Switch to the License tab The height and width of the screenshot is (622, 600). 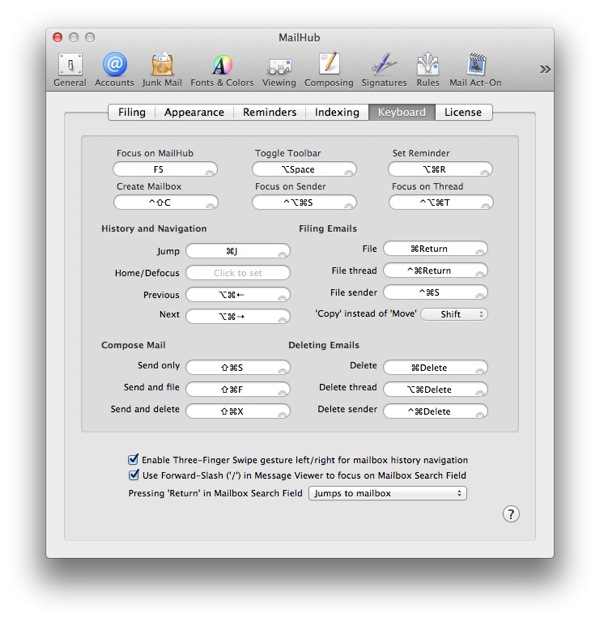click(x=463, y=112)
